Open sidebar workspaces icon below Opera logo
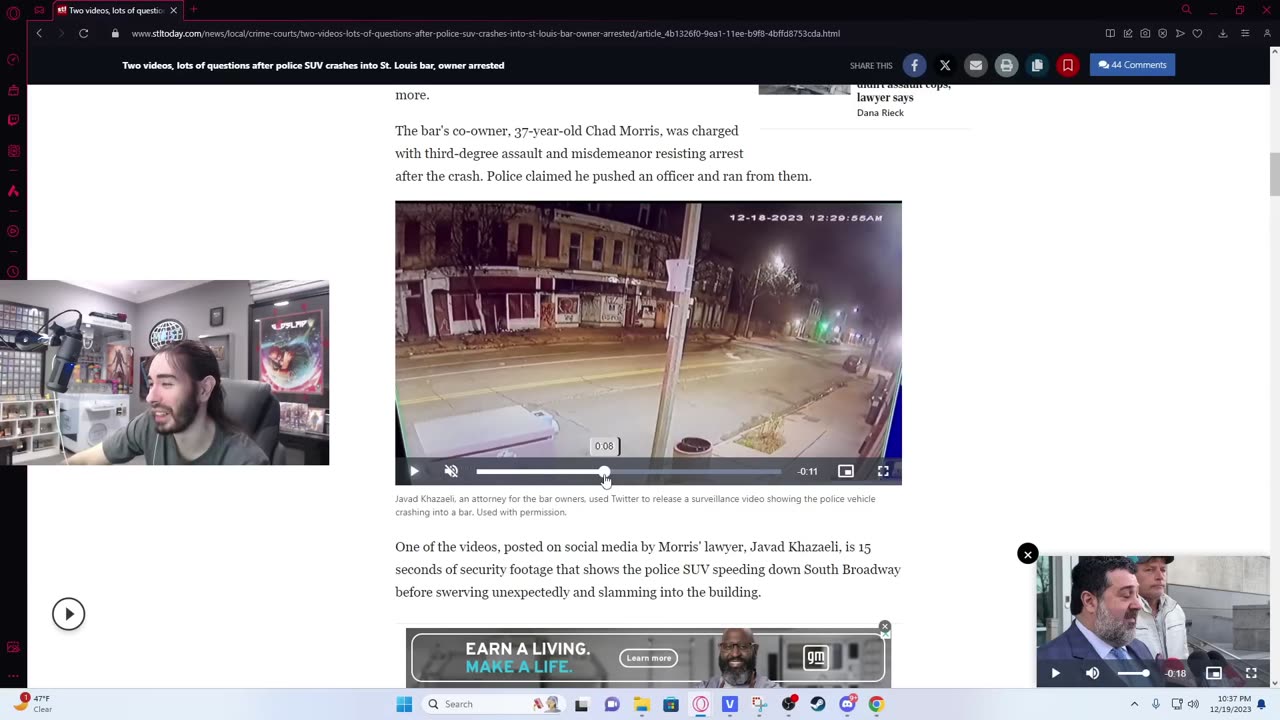The width and height of the screenshot is (1280, 720). pos(13,59)
